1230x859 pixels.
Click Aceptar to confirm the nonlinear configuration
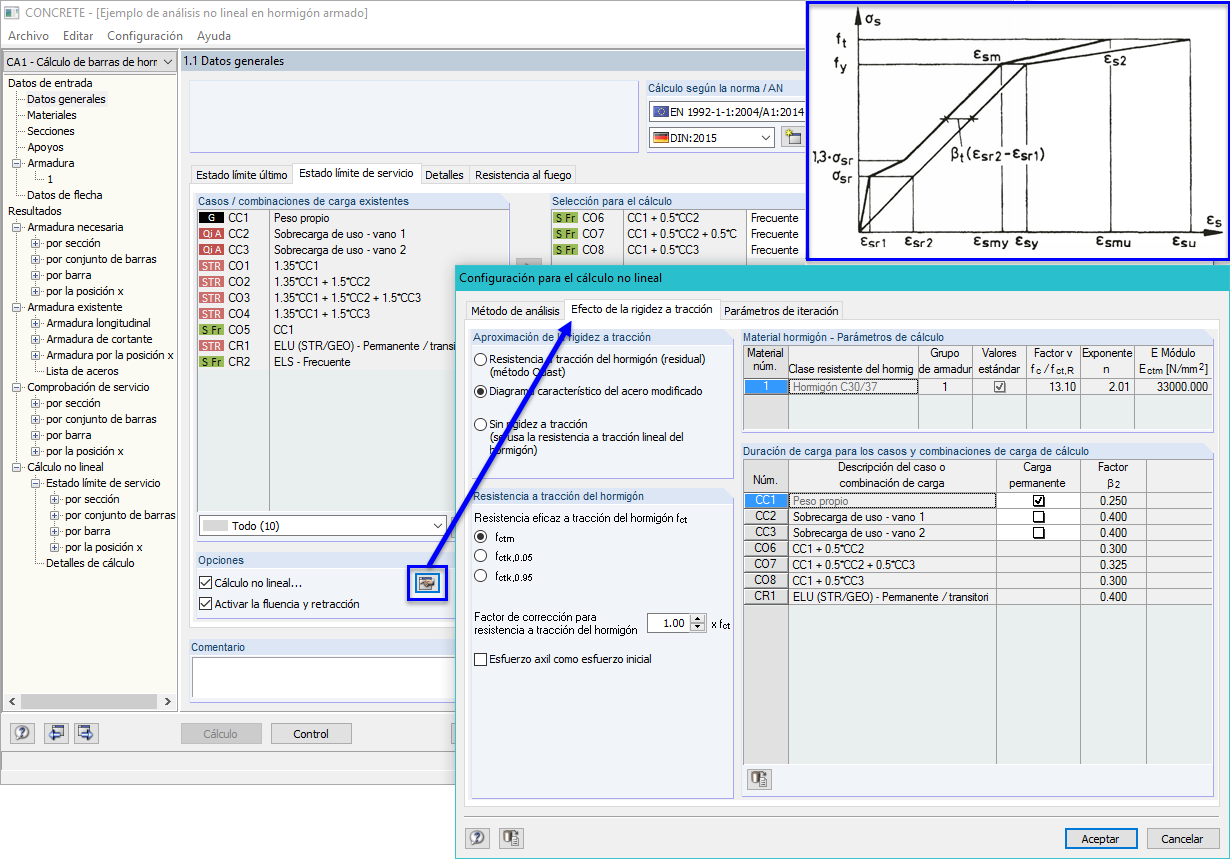(x=1101, y=838)
